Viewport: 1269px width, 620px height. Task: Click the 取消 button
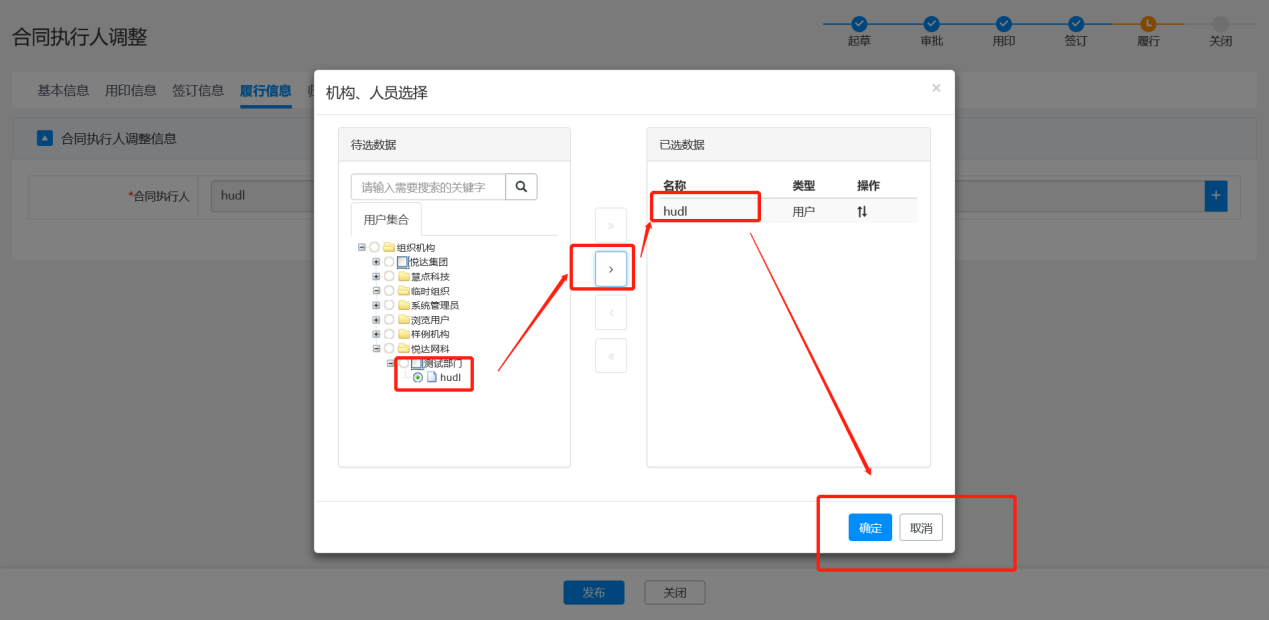point(921,528)
